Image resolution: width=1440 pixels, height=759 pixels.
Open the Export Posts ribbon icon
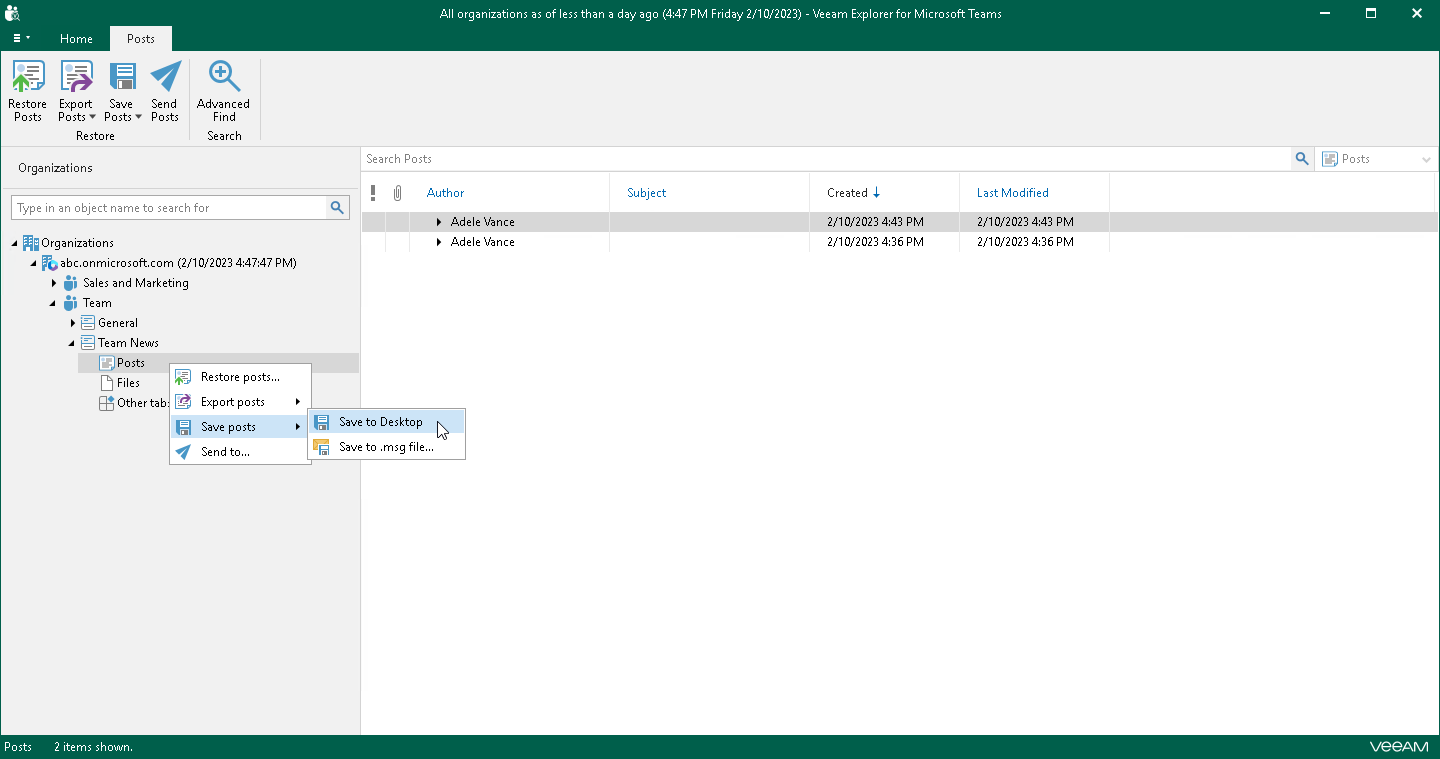(x=76, y=78)
